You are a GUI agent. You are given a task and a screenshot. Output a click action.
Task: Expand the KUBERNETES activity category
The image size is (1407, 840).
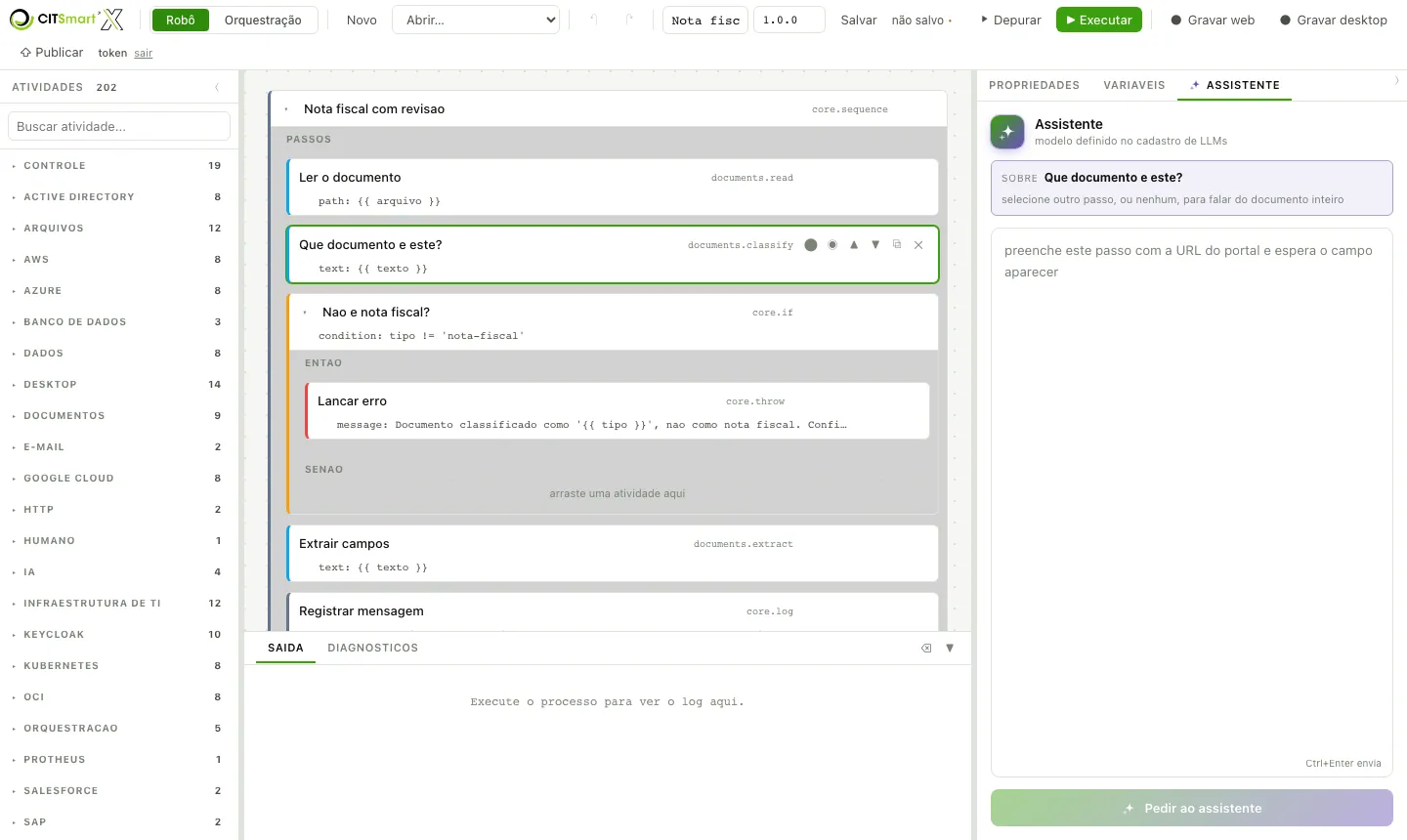(117, 666)
